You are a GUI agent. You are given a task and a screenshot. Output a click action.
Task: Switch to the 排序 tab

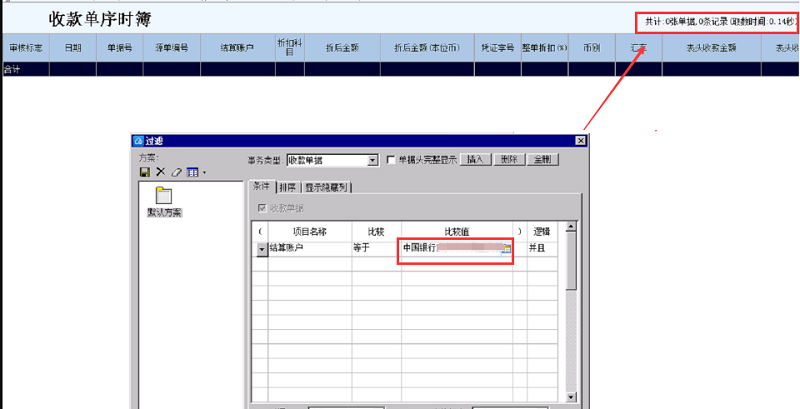[x=288, y=186]
